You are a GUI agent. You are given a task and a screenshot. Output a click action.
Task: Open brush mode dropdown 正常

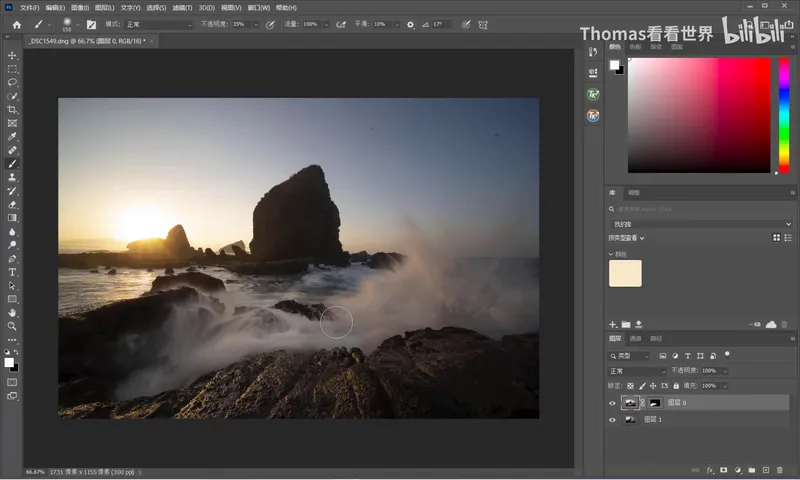click(159, 24)
